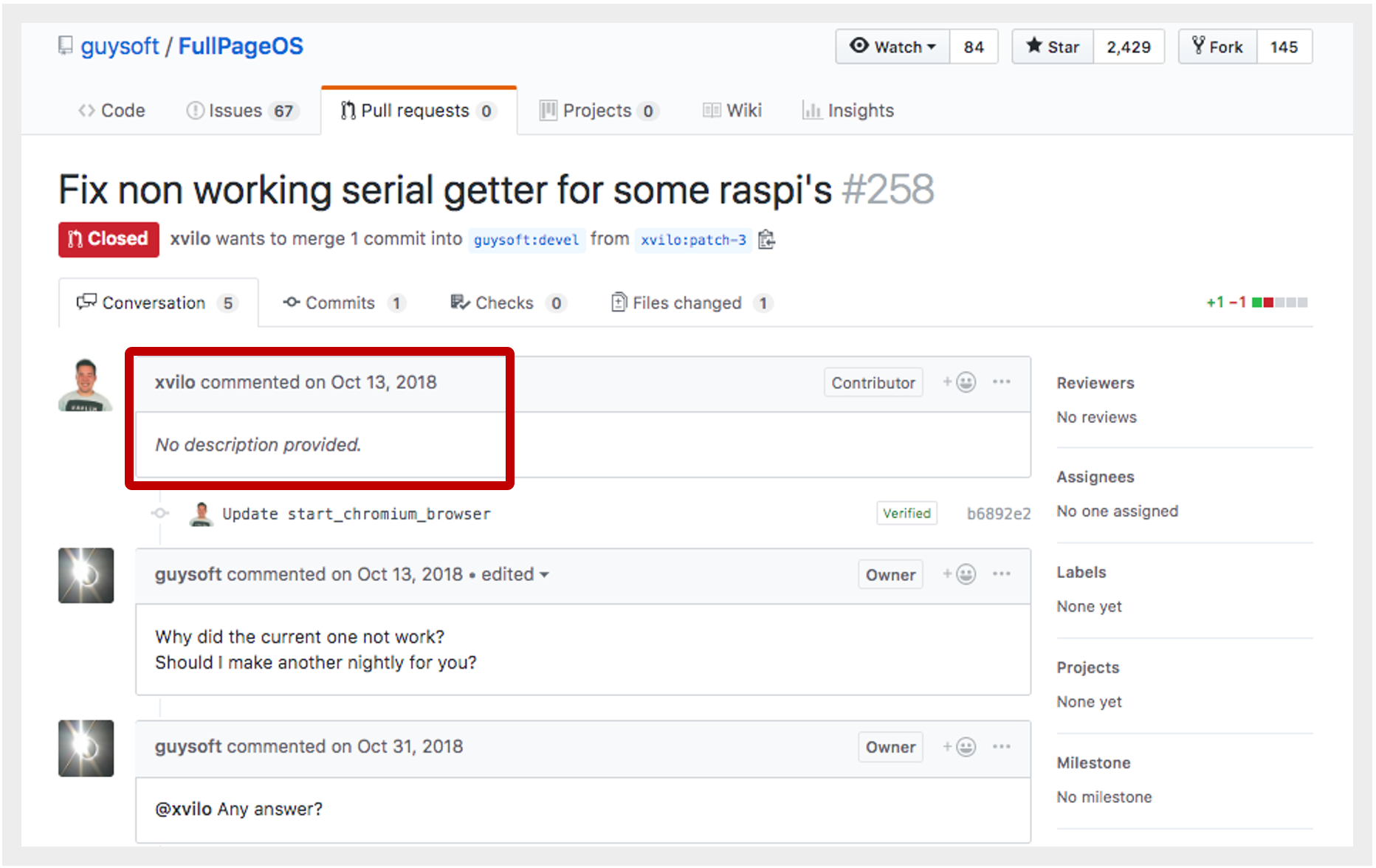The image size is (1376, 868).
Task: Add reaction to guysoft's Oct 31 comment
Action: 960,747
